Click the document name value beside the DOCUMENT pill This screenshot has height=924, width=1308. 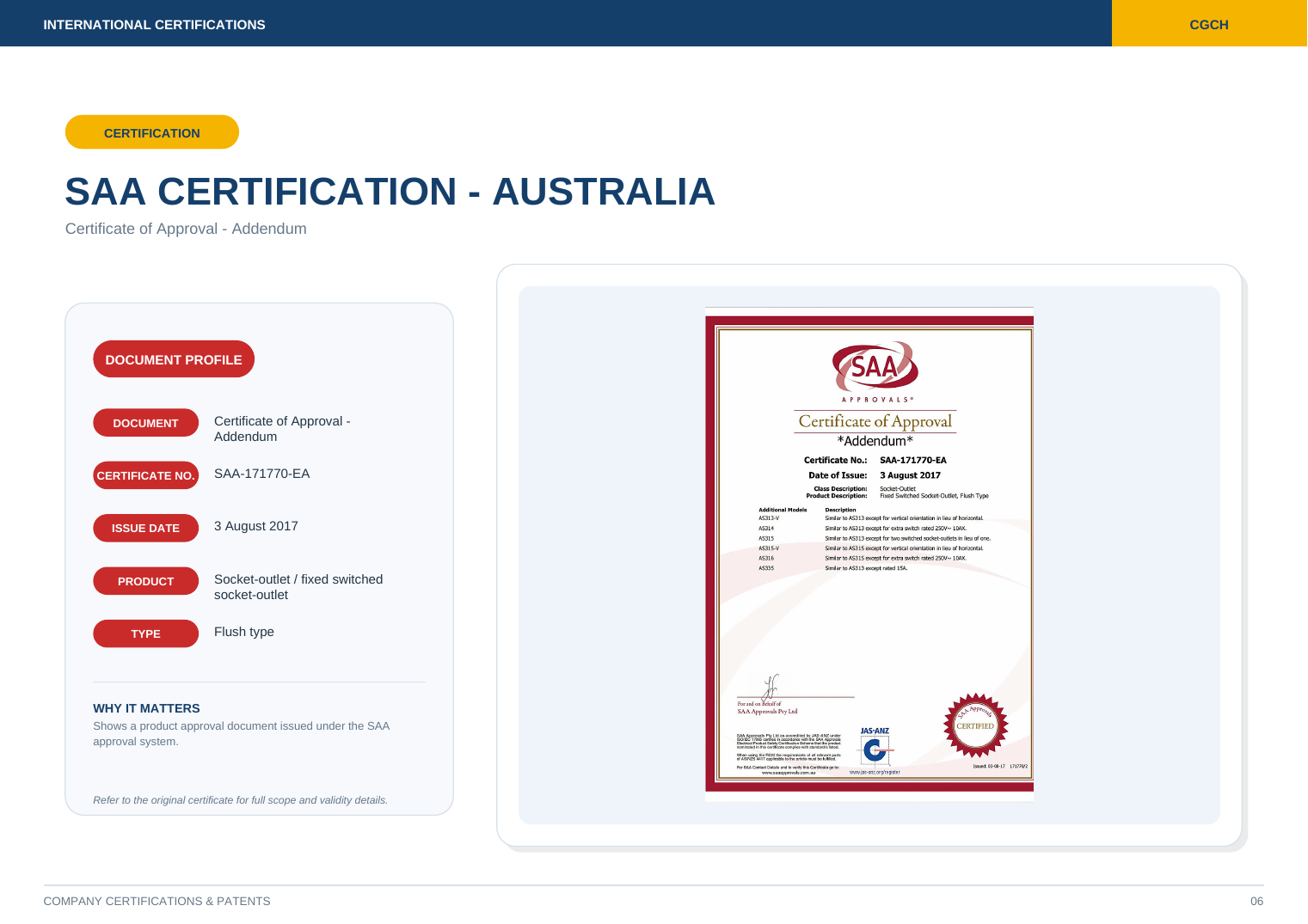click(282, 429)
